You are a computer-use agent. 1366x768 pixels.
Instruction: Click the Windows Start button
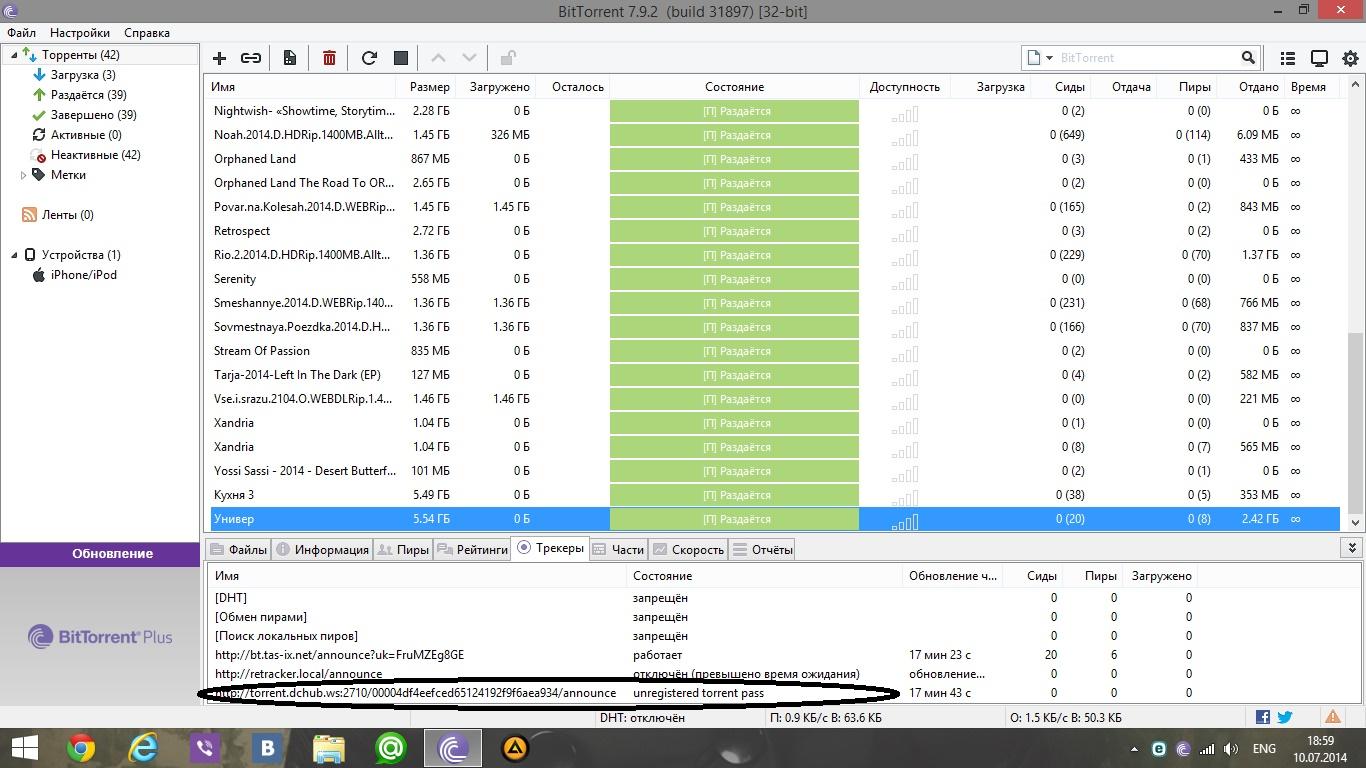[x=24, y=748]
